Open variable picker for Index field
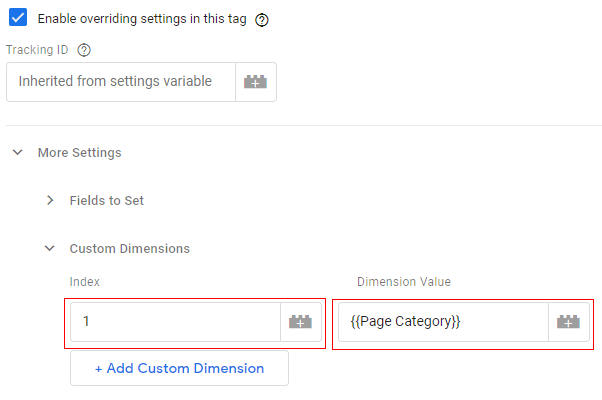Image resolution: width=602 pixels, height=400 pixels. pos(300,322)
